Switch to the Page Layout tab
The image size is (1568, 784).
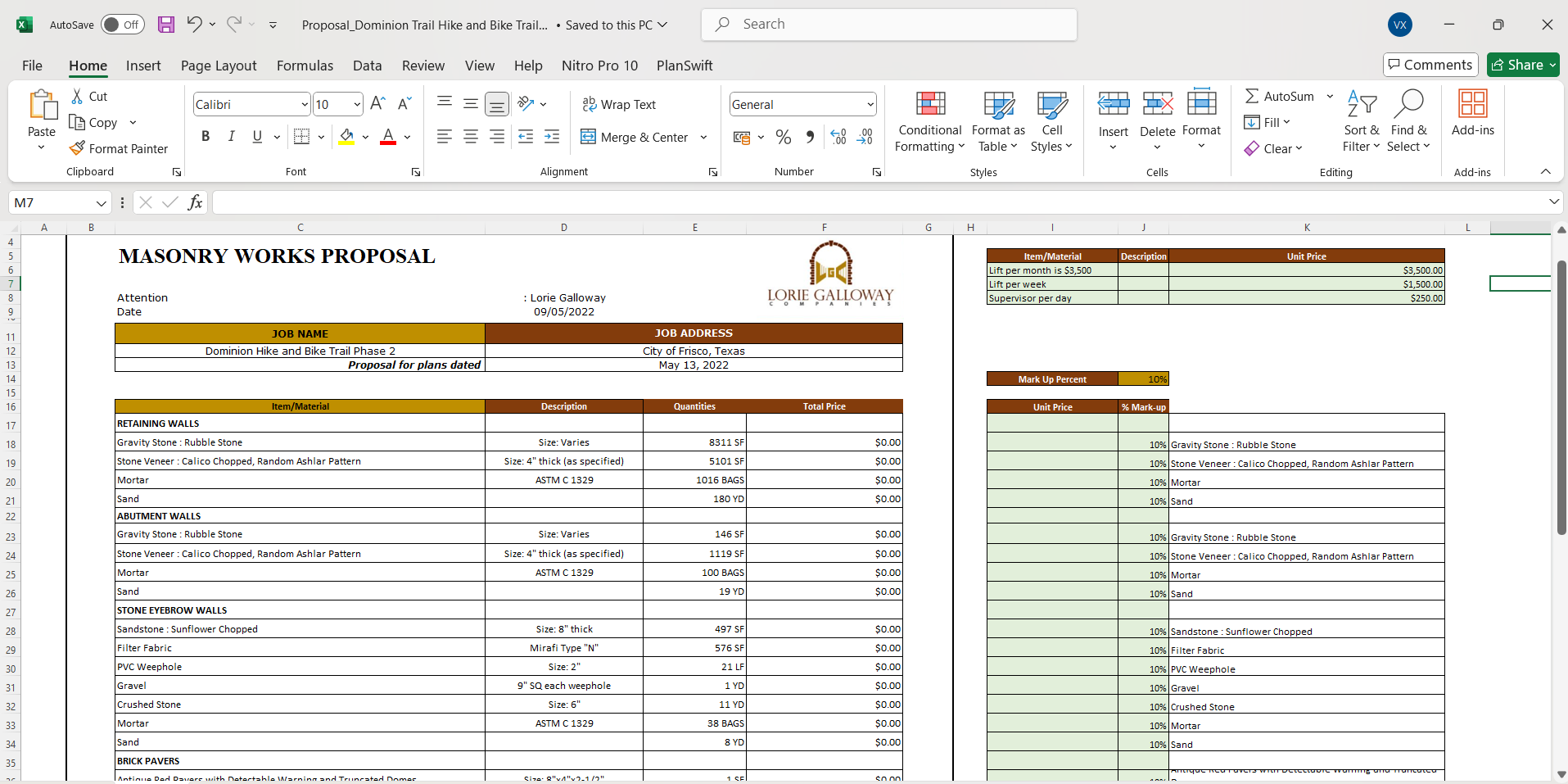(219, 66)
